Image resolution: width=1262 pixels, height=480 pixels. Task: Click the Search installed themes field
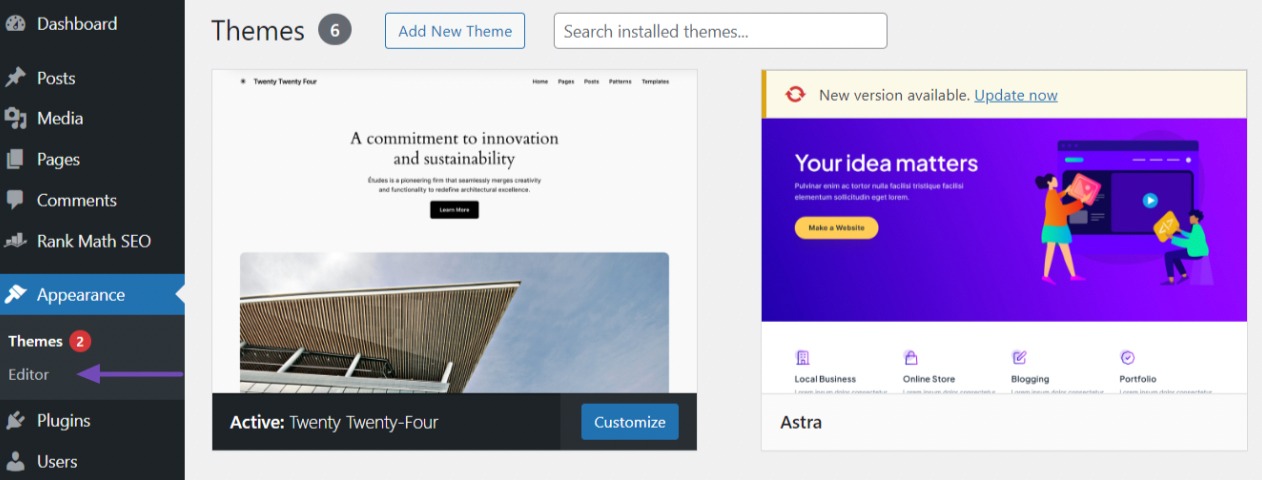click(x=720, y=31)
